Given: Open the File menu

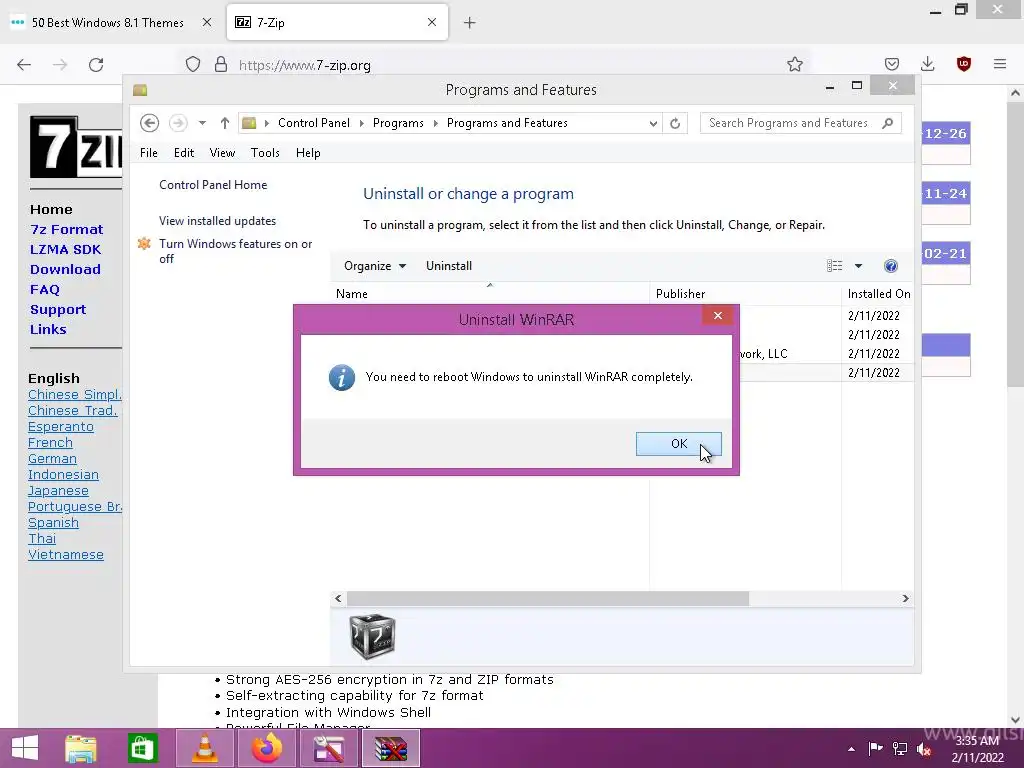Looking at the screenshot, I should [149, 153].
